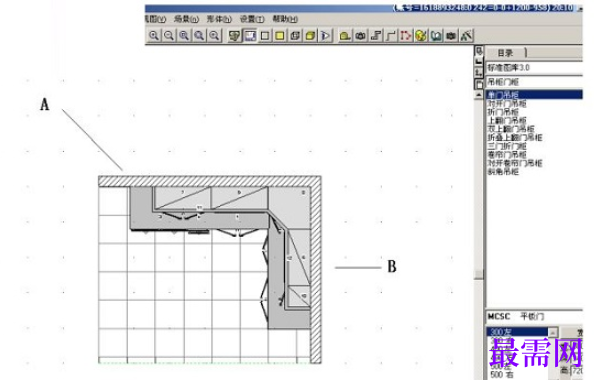Image resolution: width=601 pixels, height=384 pixels.
Task: Click the vertical scrollbar thumb beside canvas
Action: (478, 274)
